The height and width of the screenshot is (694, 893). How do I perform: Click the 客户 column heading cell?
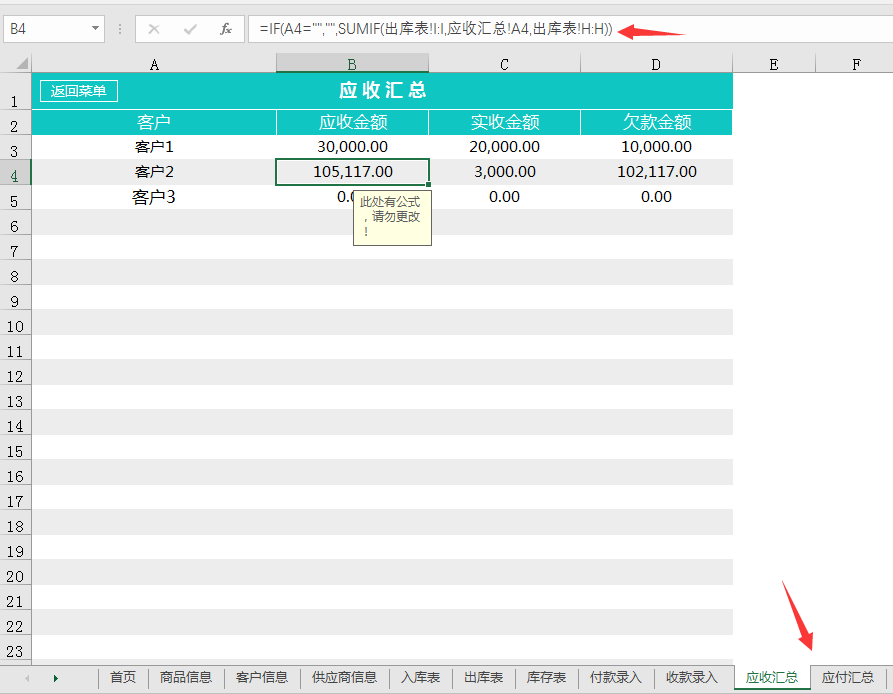click(154, 122)
